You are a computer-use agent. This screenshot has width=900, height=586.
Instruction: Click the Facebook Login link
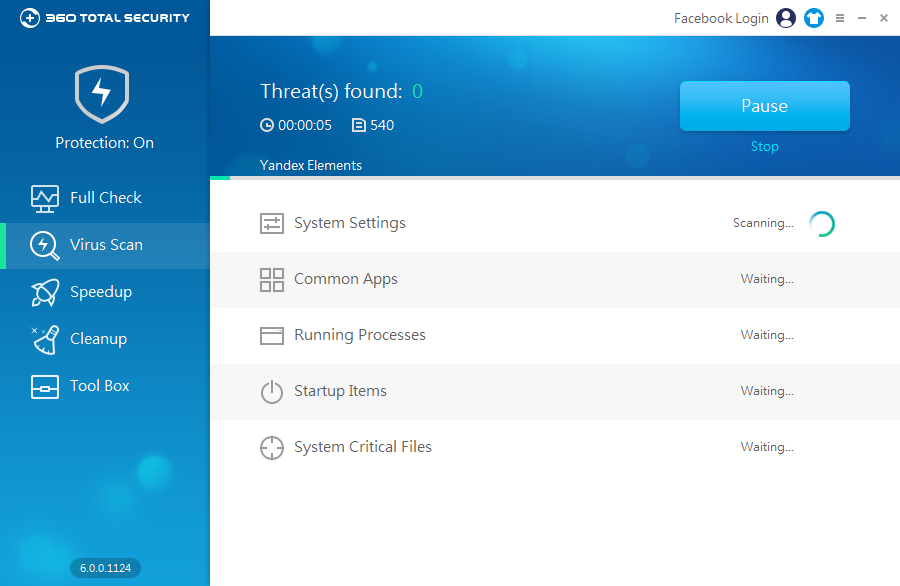(721, 18)
